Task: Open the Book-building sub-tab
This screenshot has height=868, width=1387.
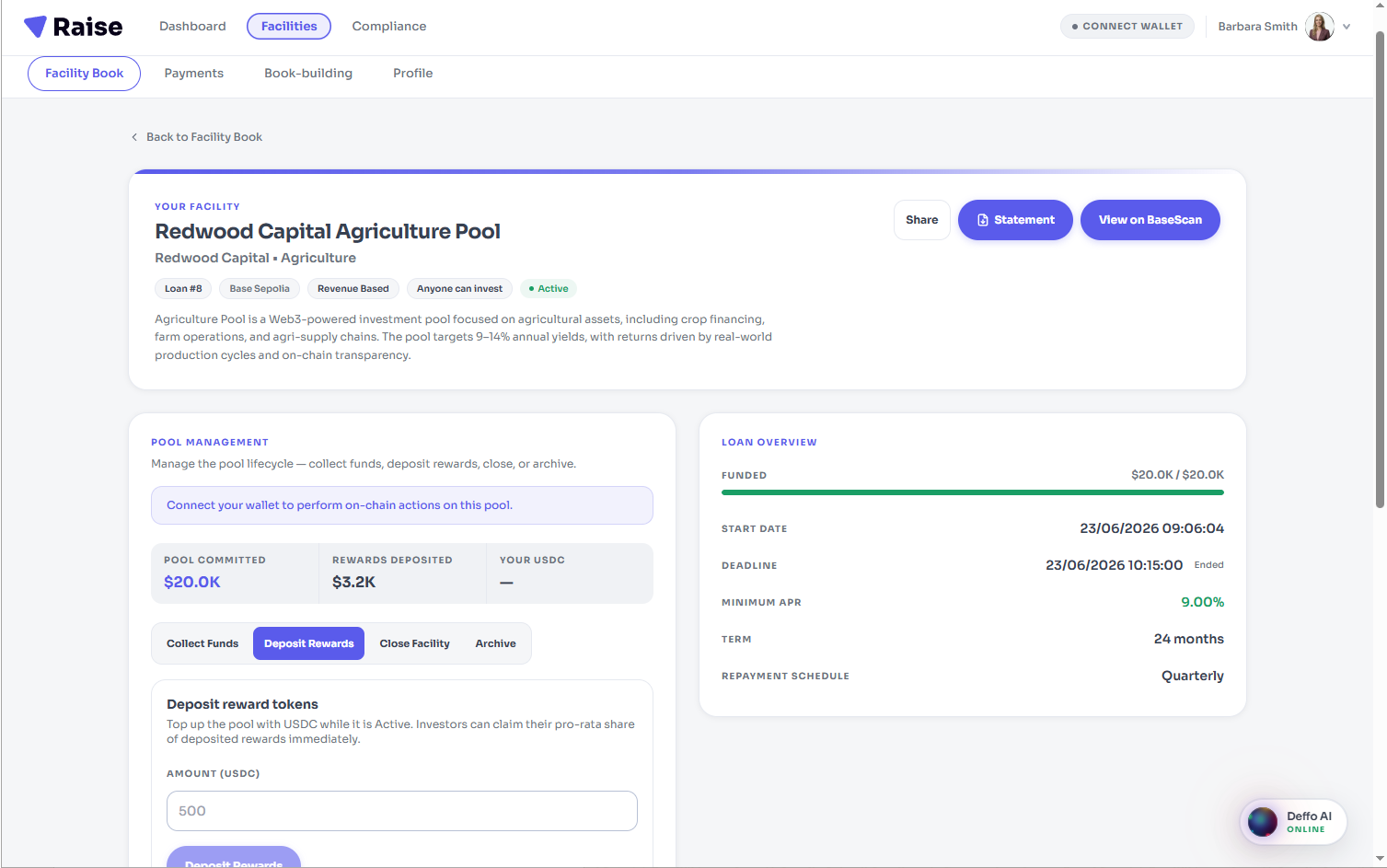Action: pyautogui.click(x=308, y=74)
